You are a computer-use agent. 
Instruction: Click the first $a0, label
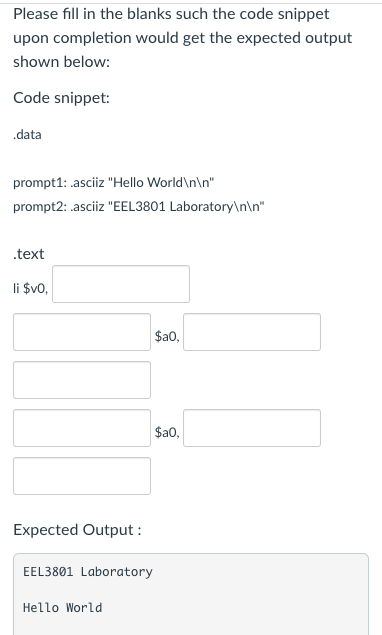tap(167, 336)
